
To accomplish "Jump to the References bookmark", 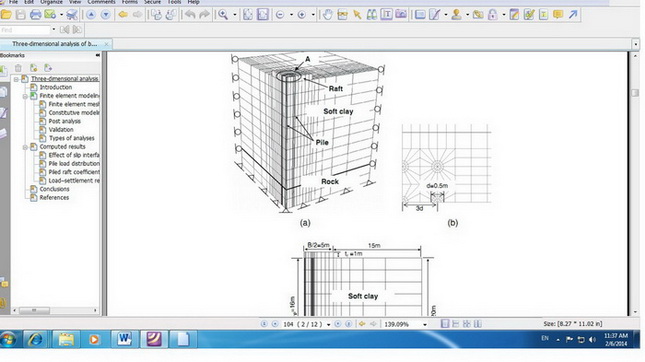I will click(54, 197).
